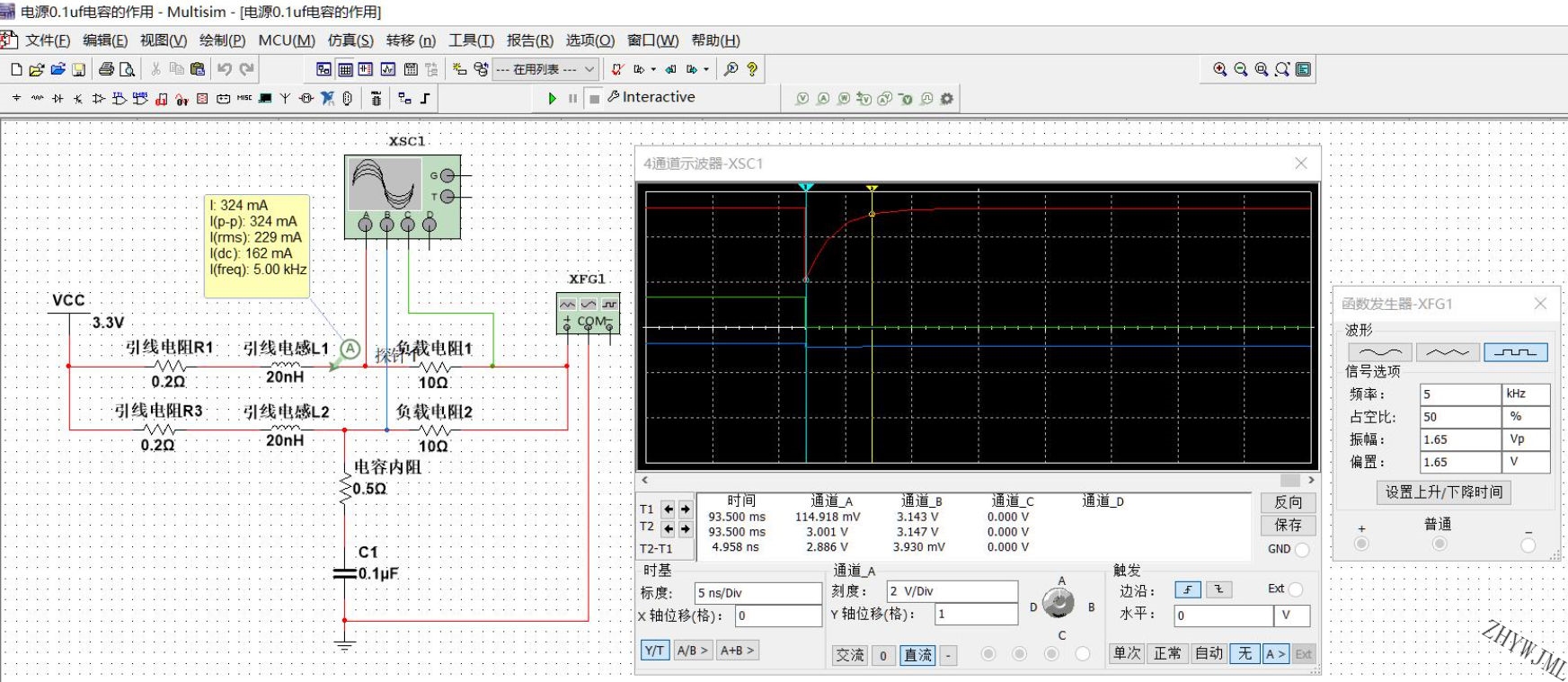Toggle Y/T display mode button

coord(655,651)
